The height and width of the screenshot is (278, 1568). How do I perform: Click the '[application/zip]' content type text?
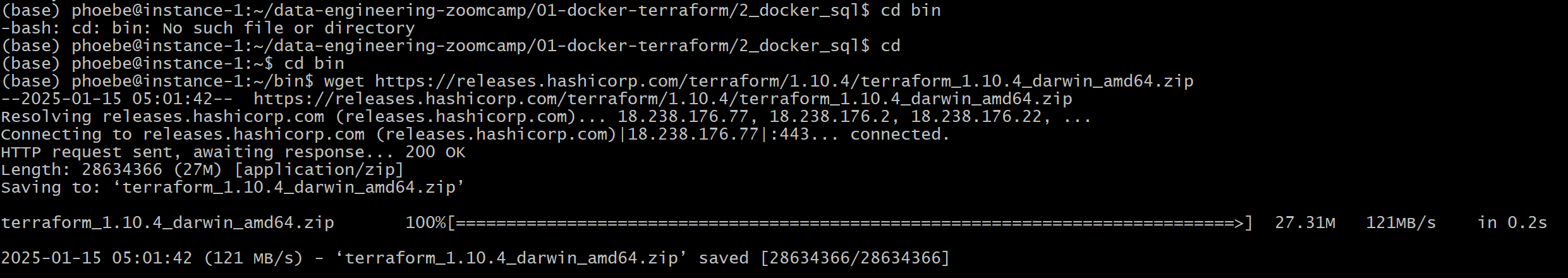coord(319,170)
